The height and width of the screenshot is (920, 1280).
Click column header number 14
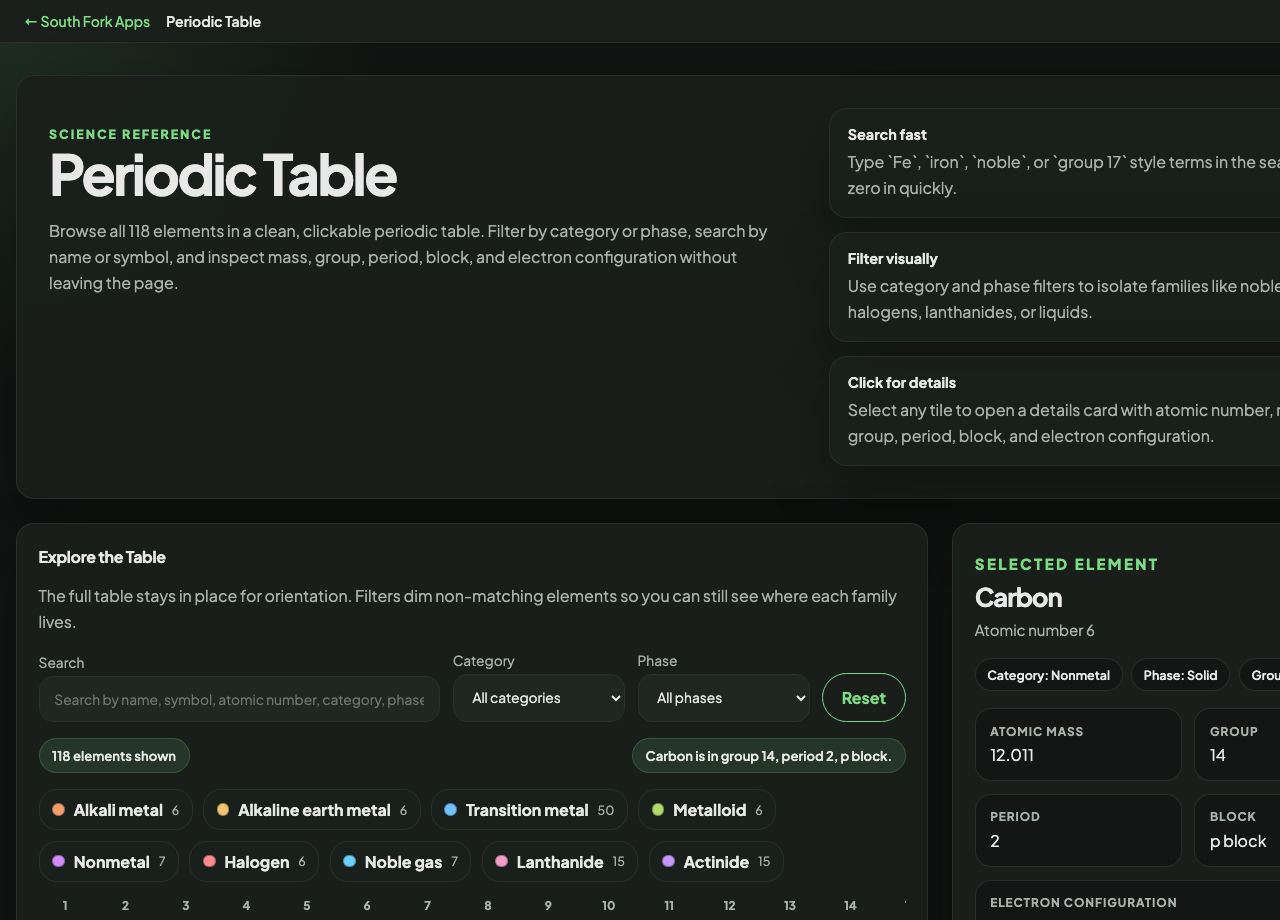pyautogui.click(x=850, y=905)
